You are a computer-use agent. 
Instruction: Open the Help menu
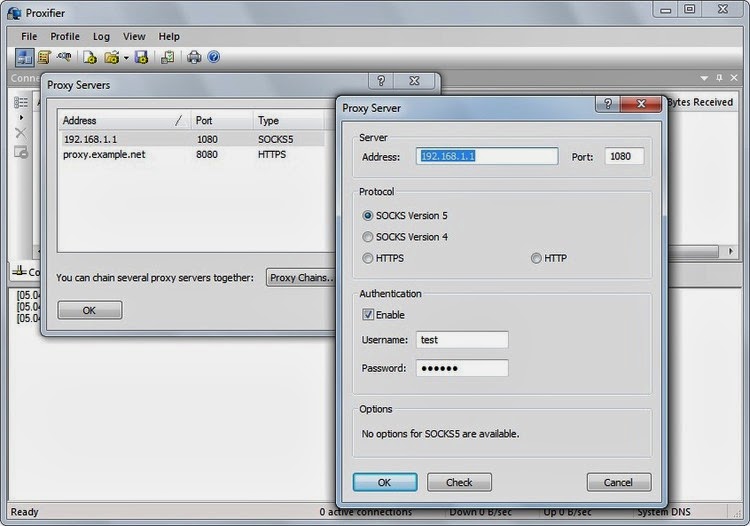click(169, 36)
